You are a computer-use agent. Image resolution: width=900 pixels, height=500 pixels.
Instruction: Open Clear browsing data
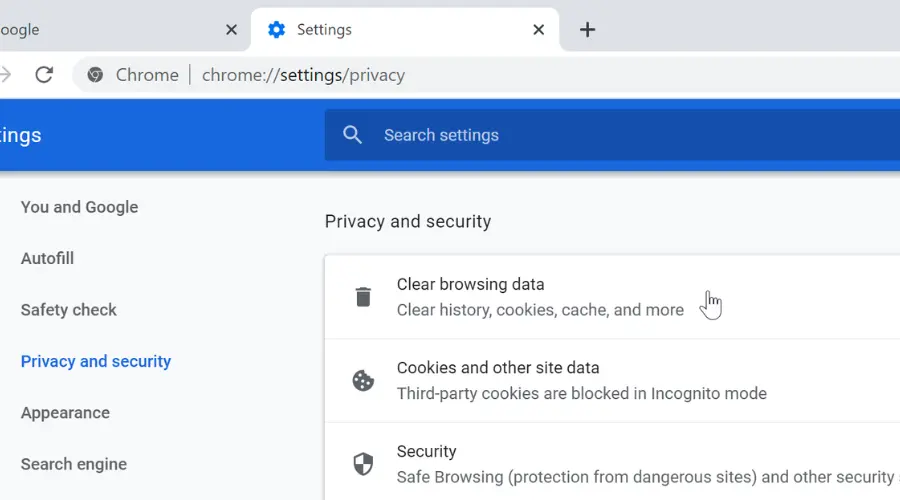point(612,297)
